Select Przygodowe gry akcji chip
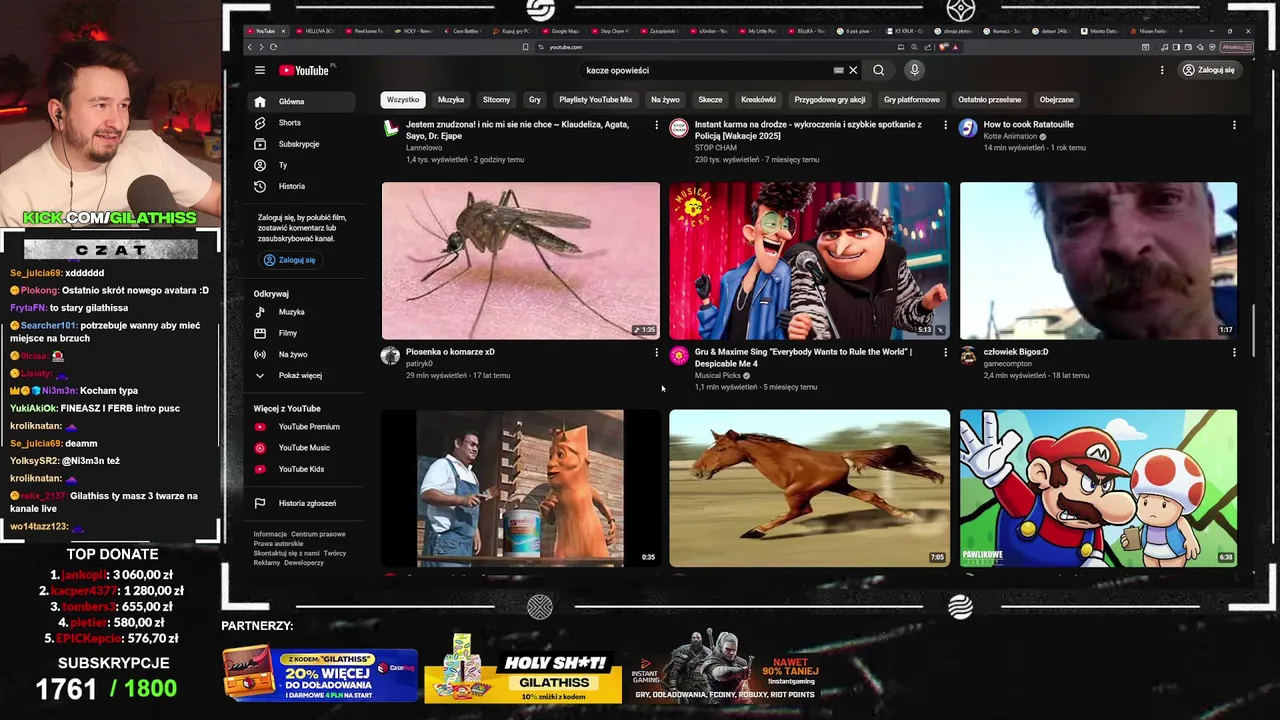Screen dimensions: 1280x720 pos(830,100)
